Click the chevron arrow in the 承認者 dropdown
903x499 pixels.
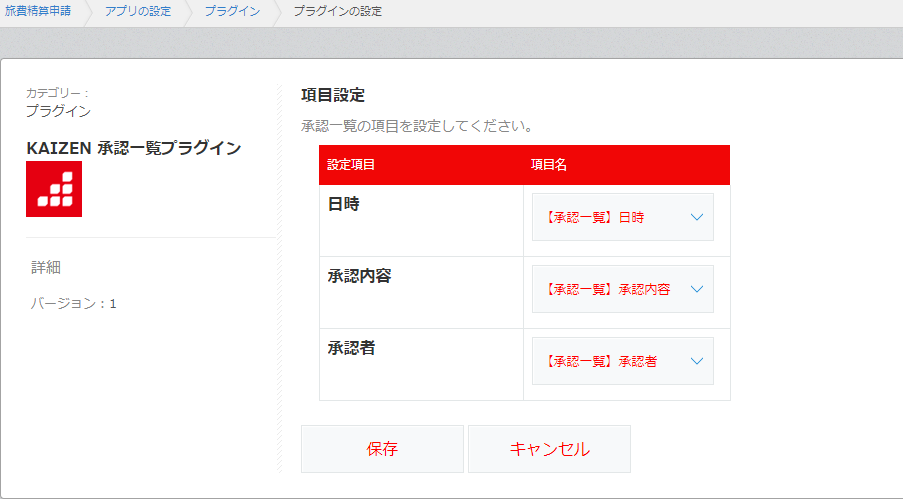coord(697,361)
